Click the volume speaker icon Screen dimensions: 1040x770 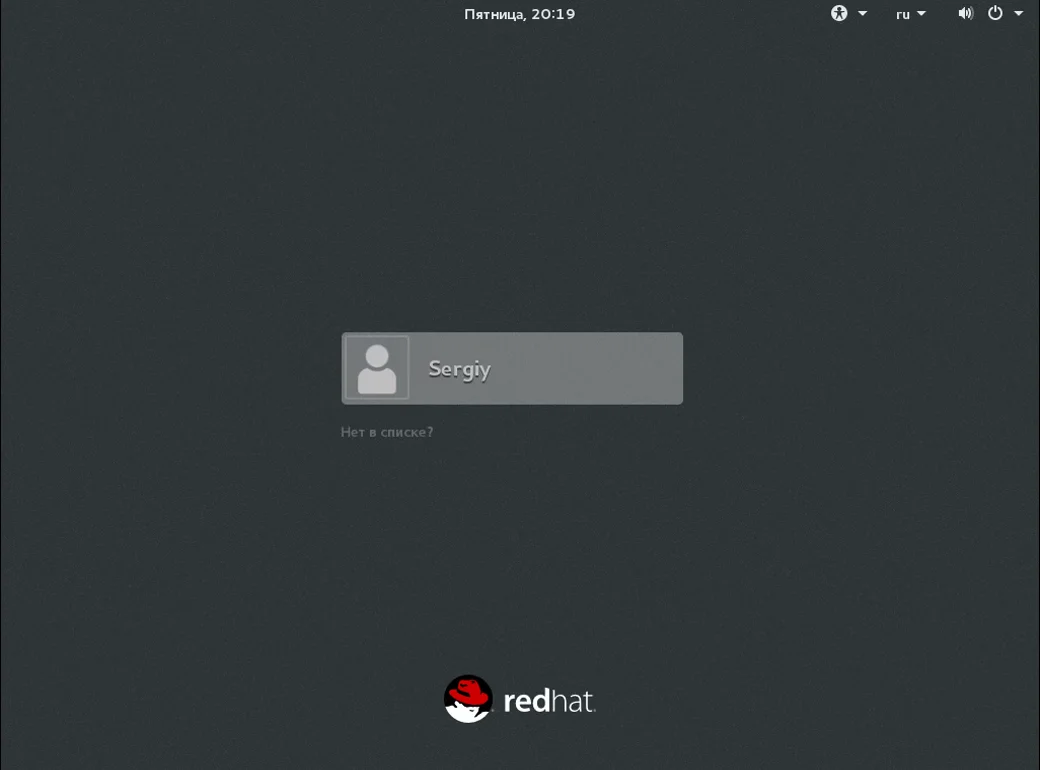tap(966, 13)
